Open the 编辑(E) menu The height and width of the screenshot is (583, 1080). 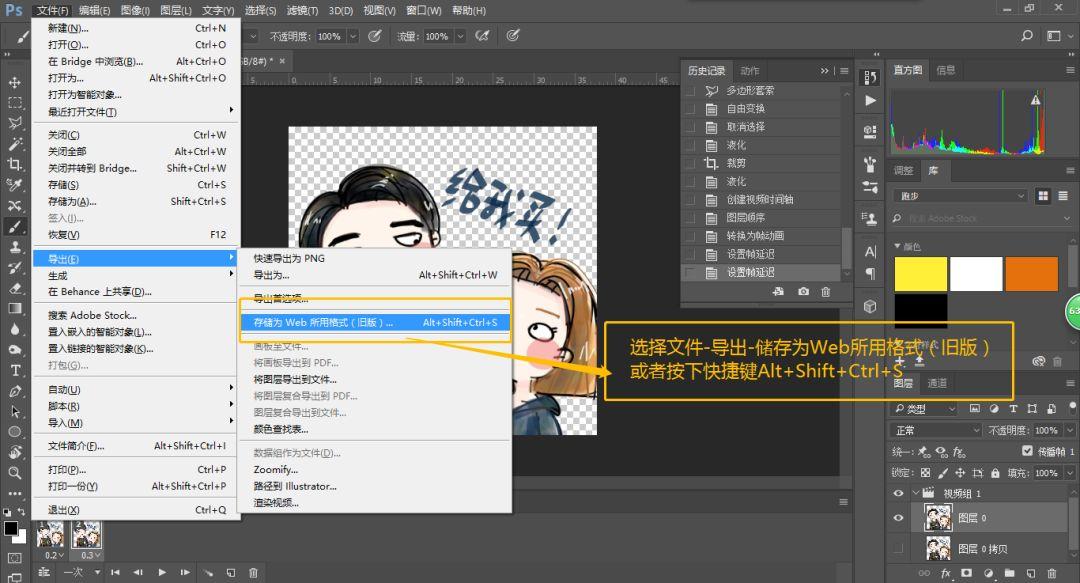click(94, 10)
